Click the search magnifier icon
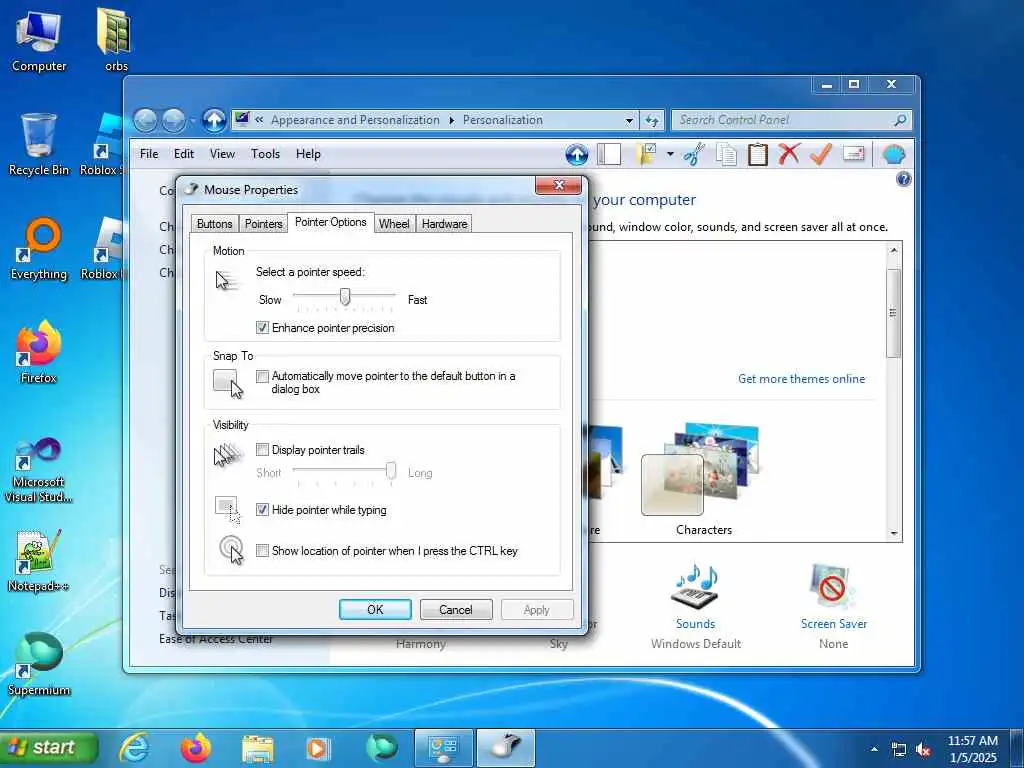The height and width of the screenshot is (768, 1024). click(900, 120)
